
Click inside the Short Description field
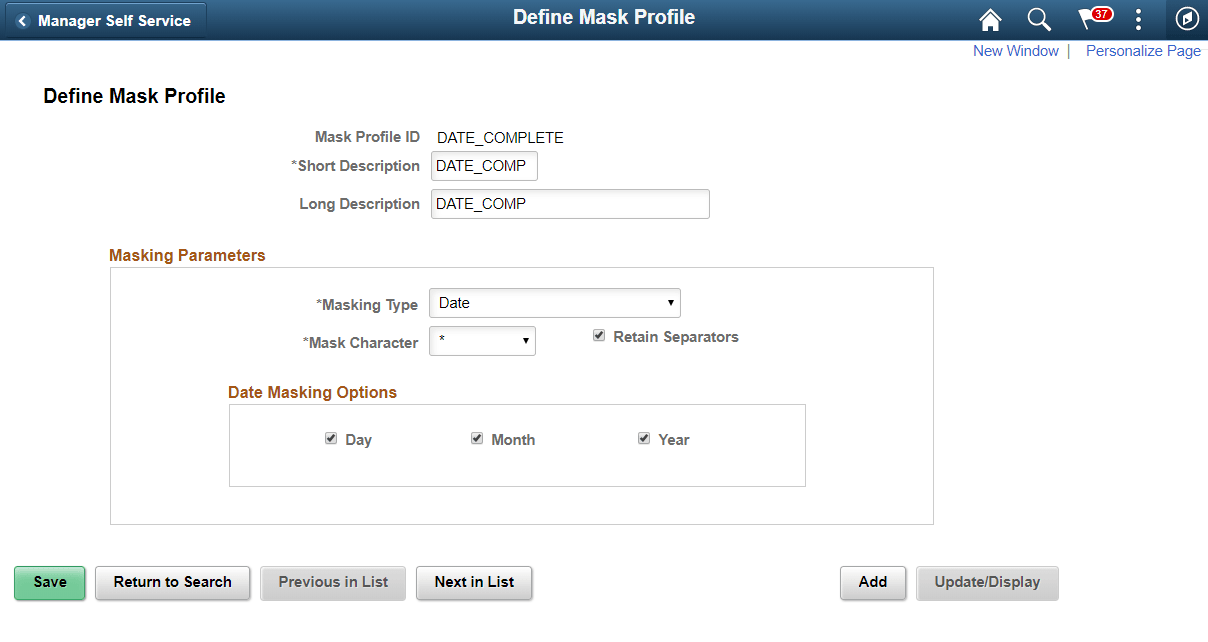(484, 165)
